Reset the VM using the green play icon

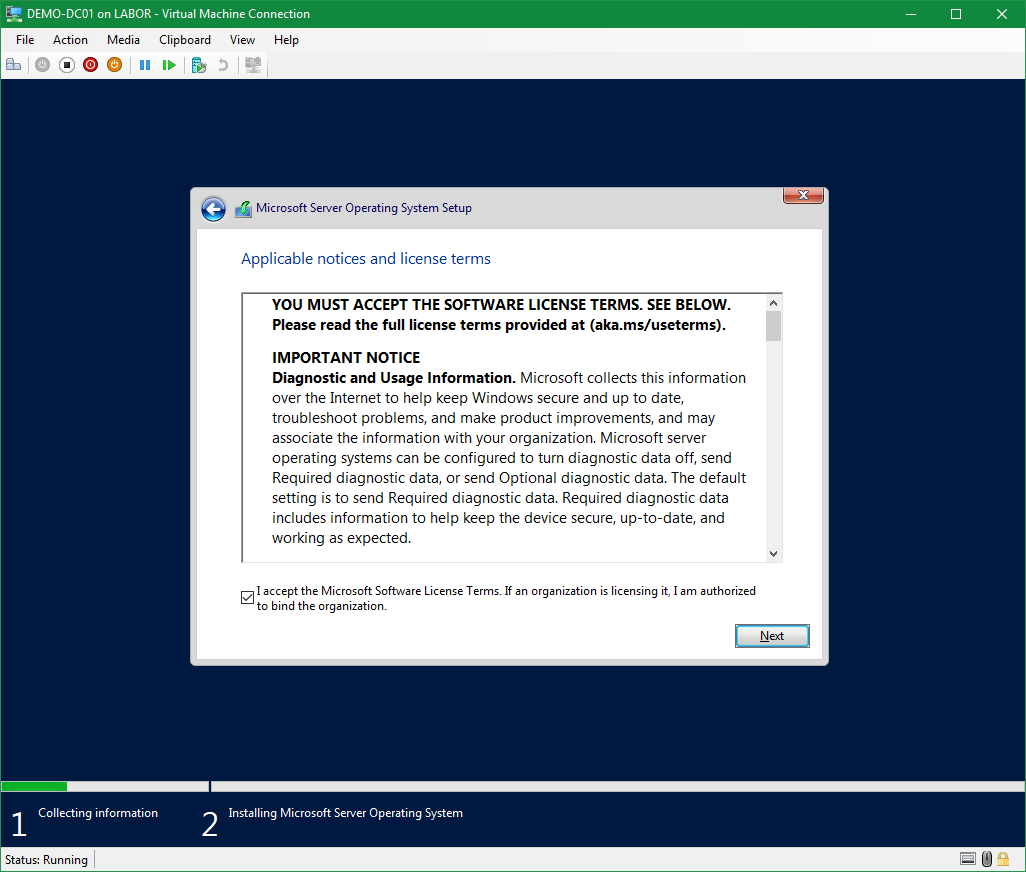pos(169,65)
